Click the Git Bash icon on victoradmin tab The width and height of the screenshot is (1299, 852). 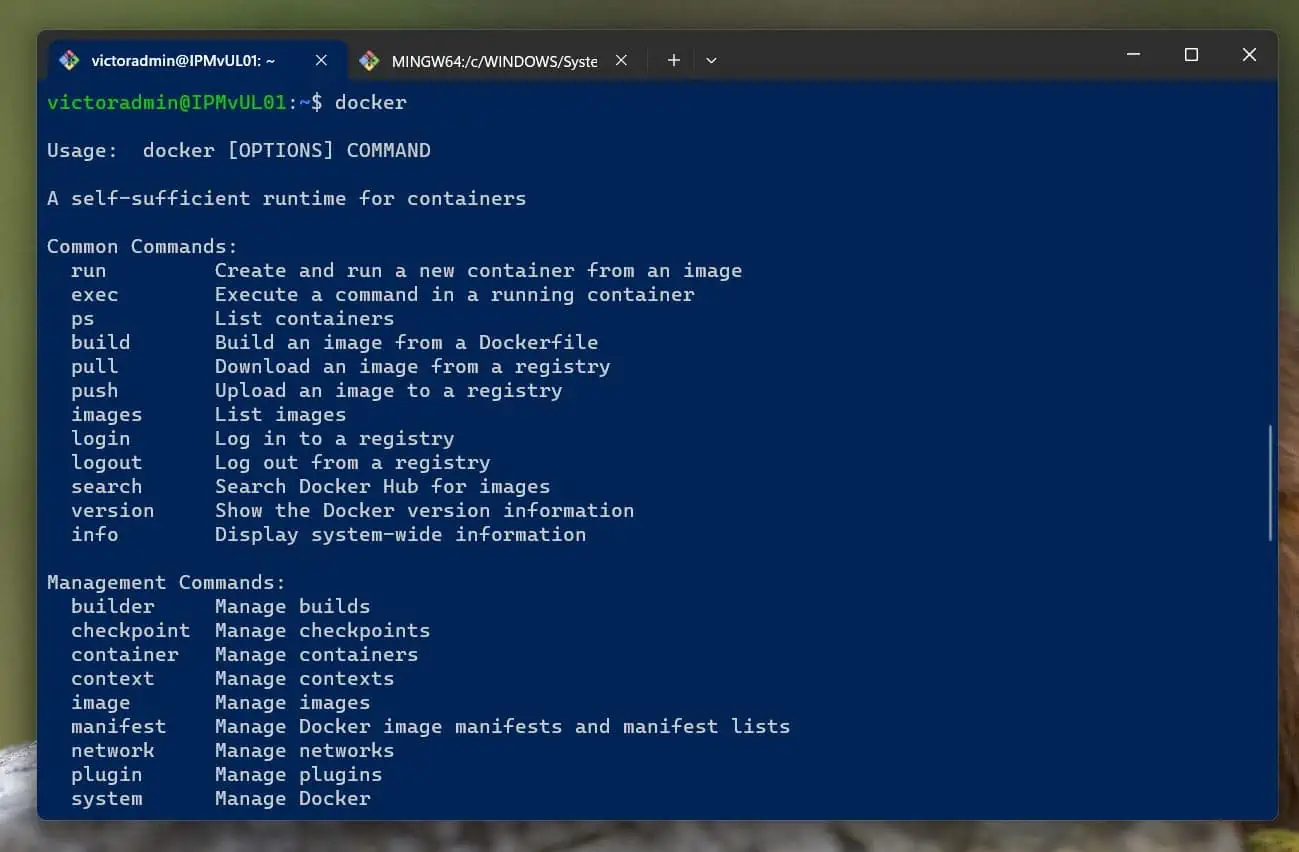pos(69,60)
